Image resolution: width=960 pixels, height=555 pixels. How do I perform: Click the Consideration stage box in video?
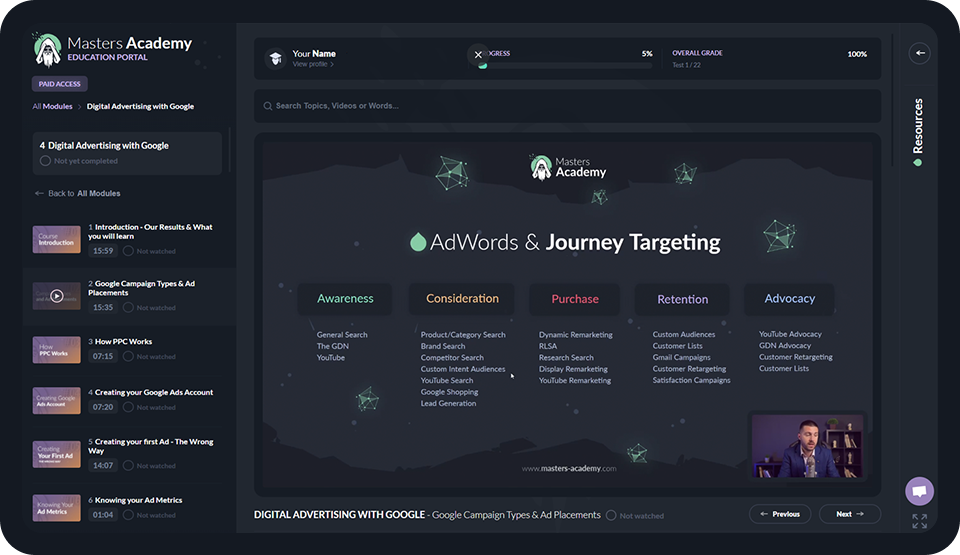[x=462, y=299]
